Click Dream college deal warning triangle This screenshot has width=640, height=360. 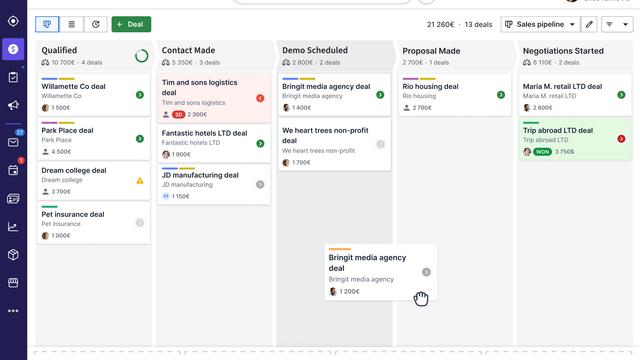tap(140, 180)
